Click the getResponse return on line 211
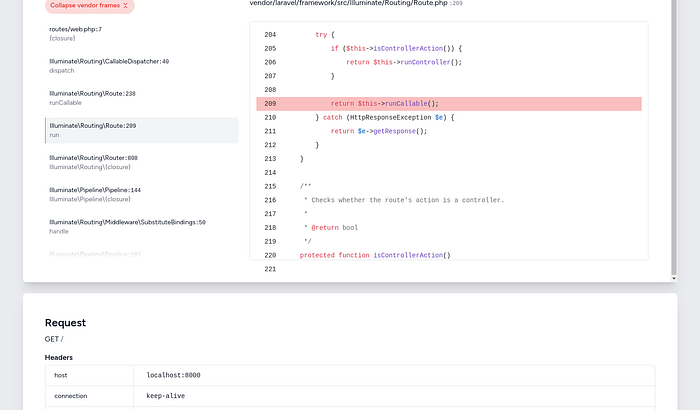 pos(379,131)
